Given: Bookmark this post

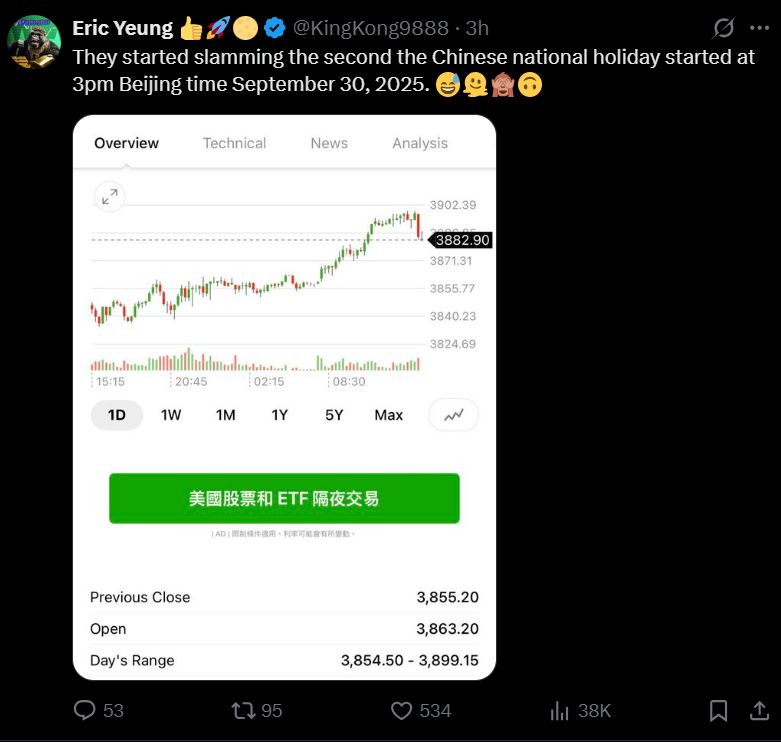Looking at the screenshot, I should click(718, 710).
